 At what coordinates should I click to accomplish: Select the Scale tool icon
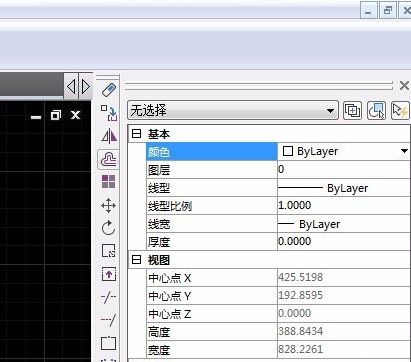(x=109, y=251)
